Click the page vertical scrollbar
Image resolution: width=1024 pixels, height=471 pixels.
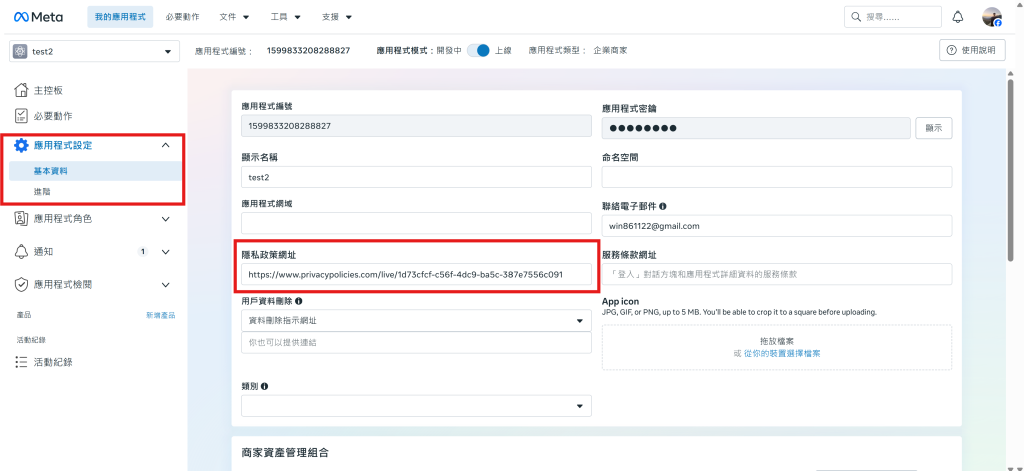pos(1012,170)
